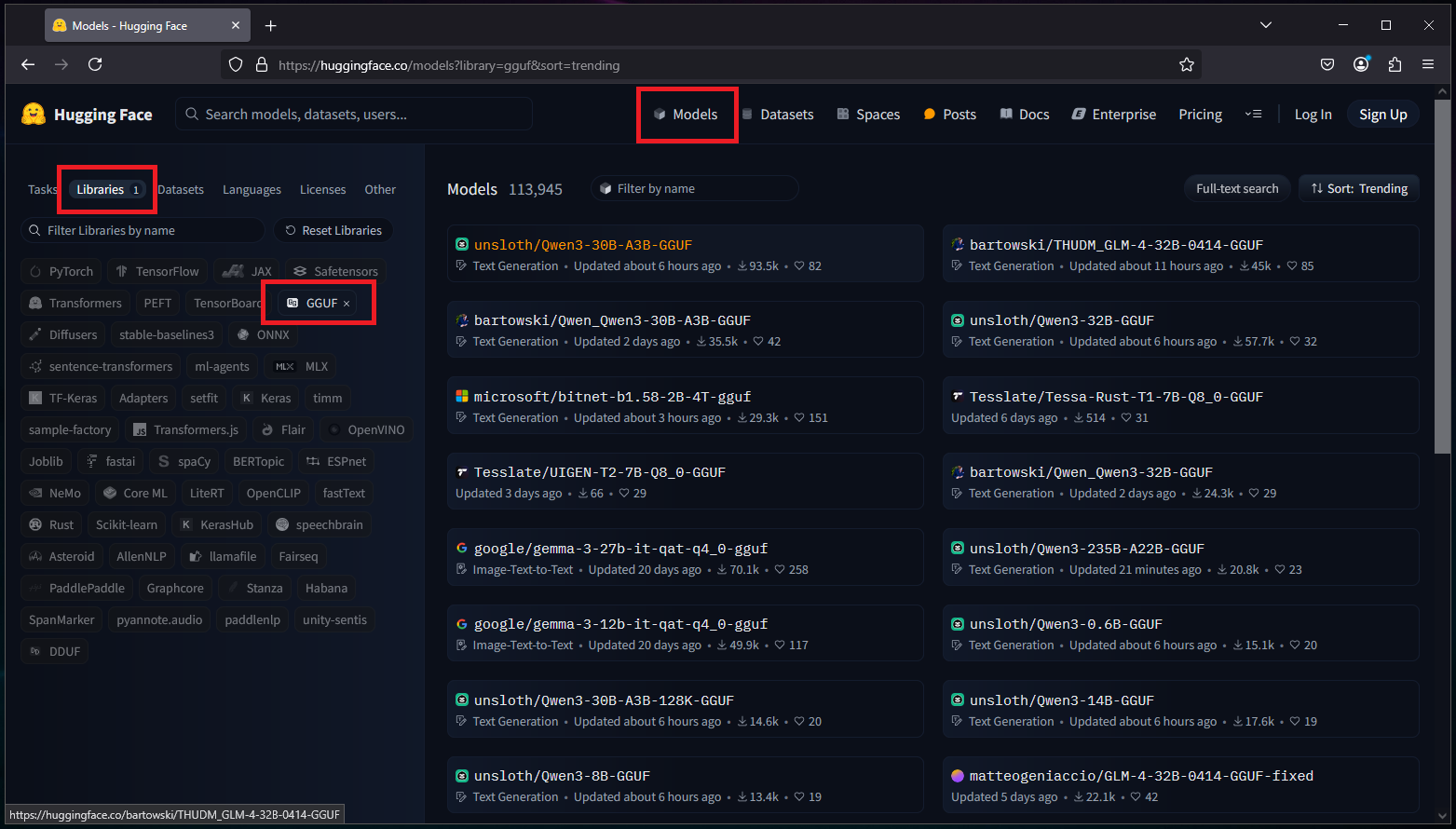1456x829 pixels.
Task: Open a new browser tab
Action: pyautogui.click(x=270, y=25)
